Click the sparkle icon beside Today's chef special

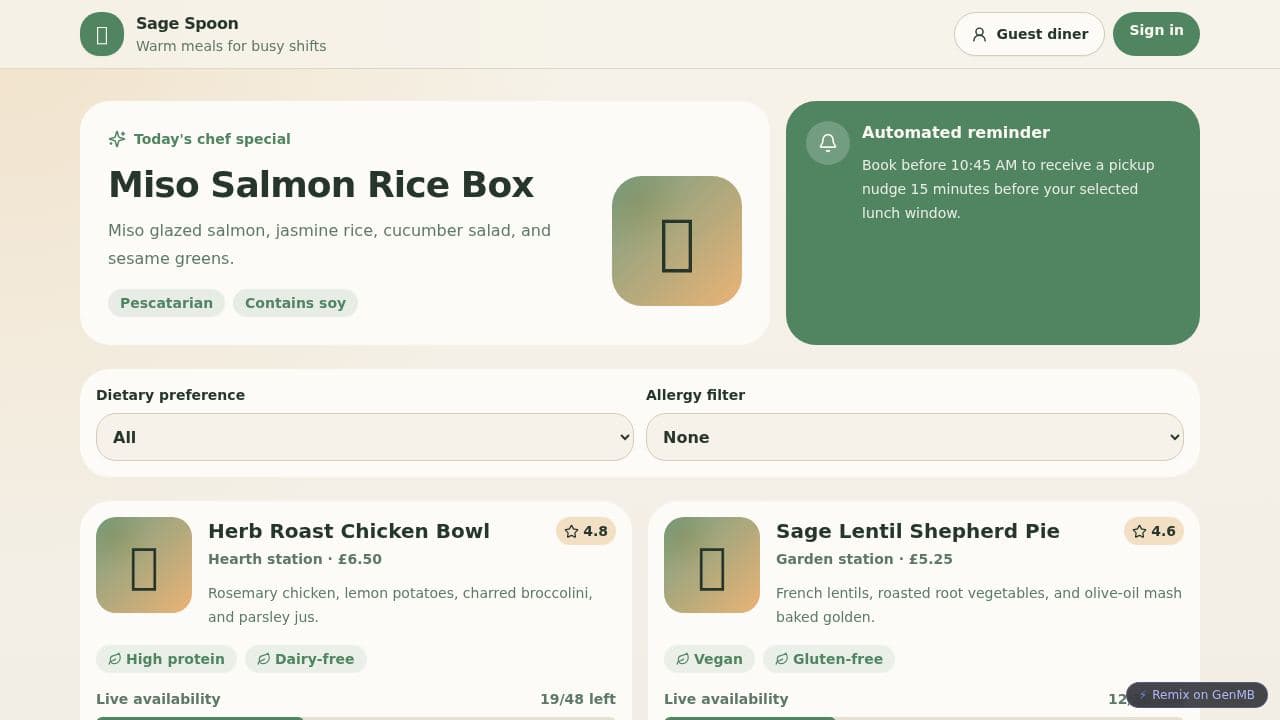click(117, 139)
